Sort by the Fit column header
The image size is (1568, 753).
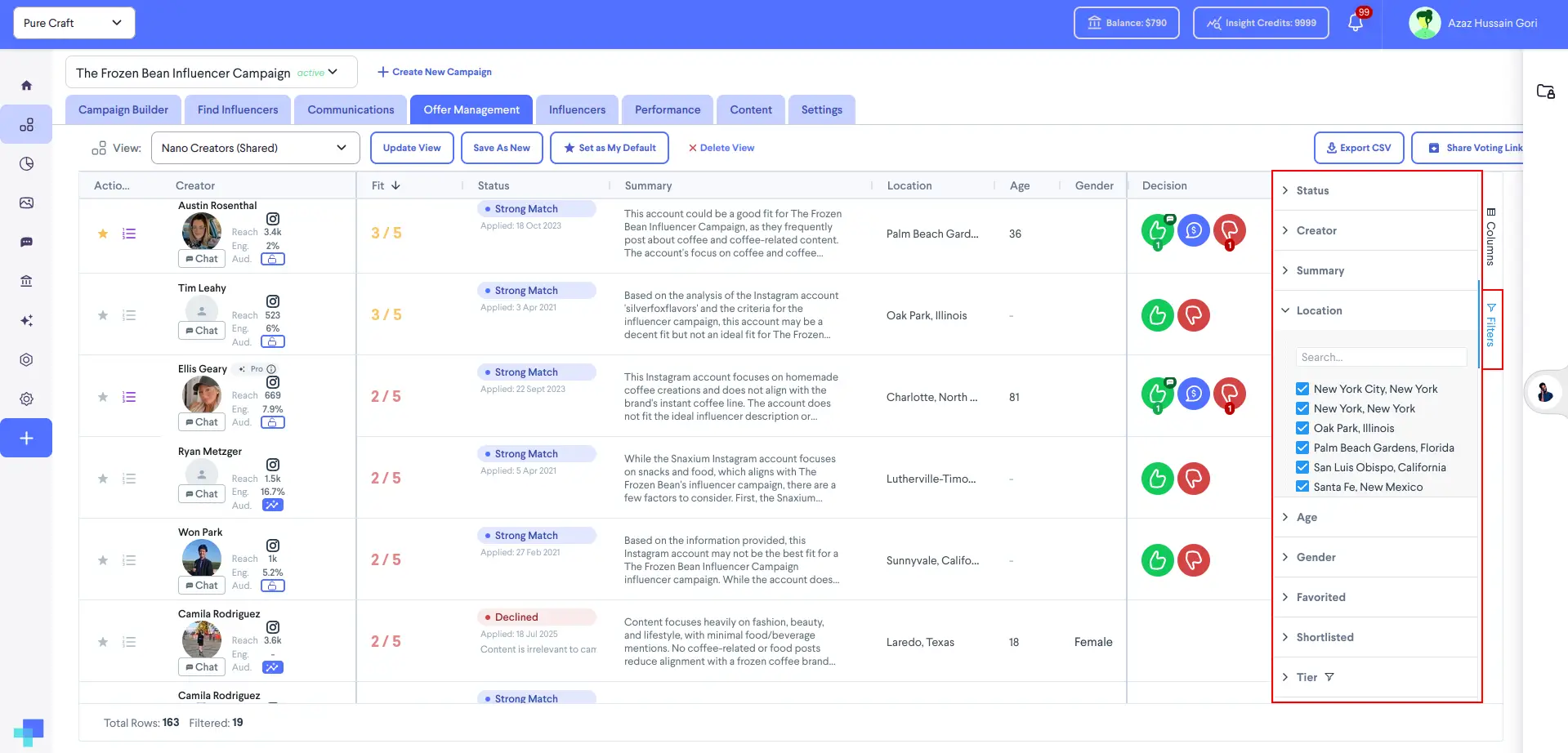click(x=386, y=185)
